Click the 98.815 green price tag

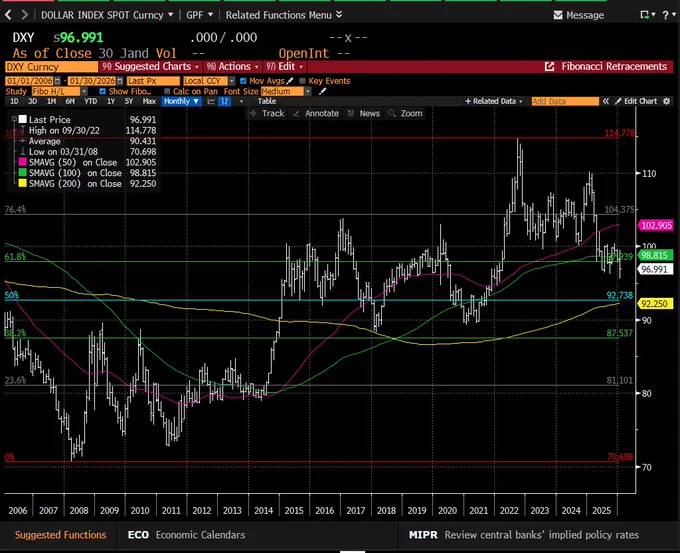pyautogui.click(x=656, y=255)
